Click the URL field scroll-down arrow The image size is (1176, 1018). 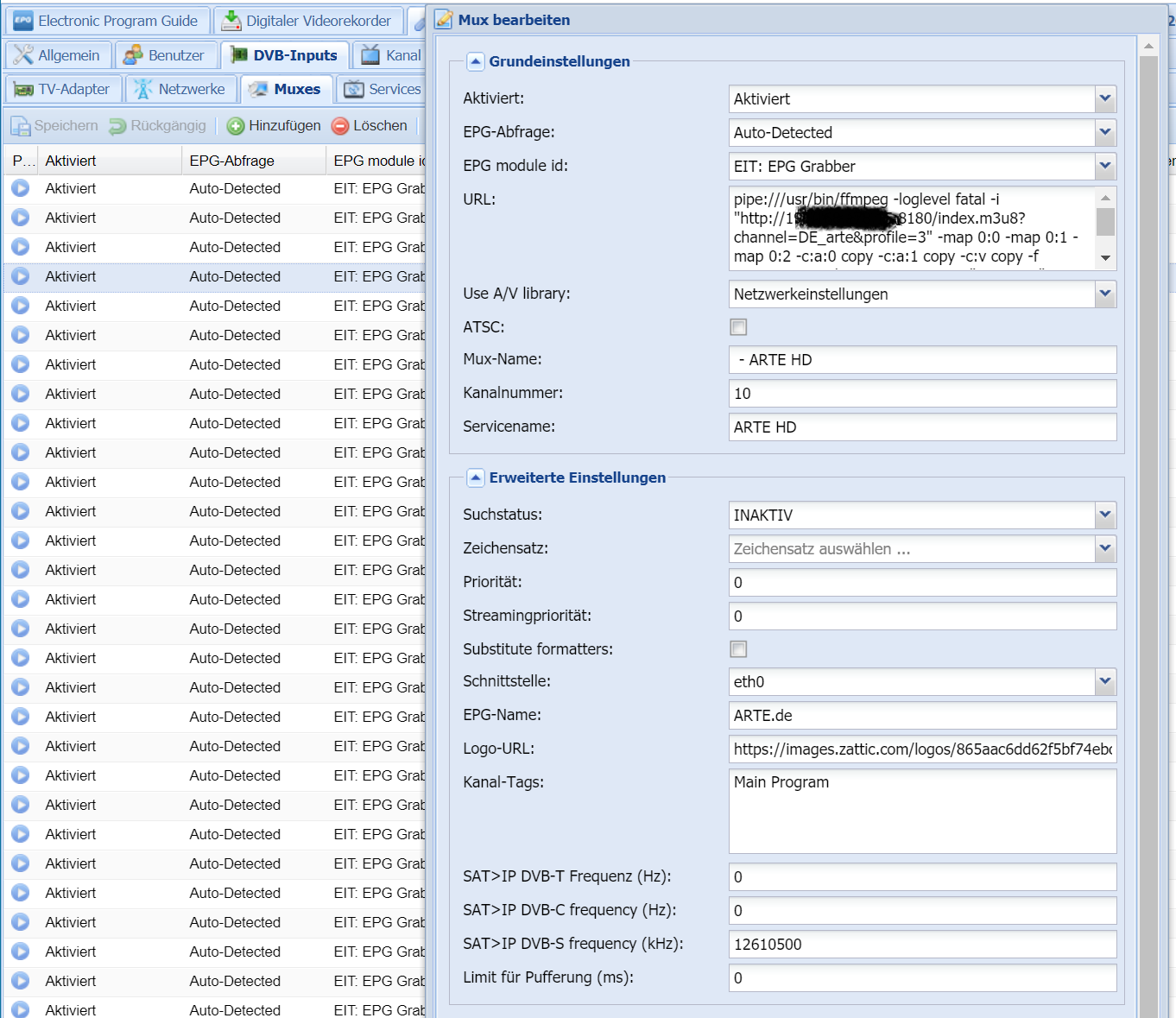(1105, 258)
